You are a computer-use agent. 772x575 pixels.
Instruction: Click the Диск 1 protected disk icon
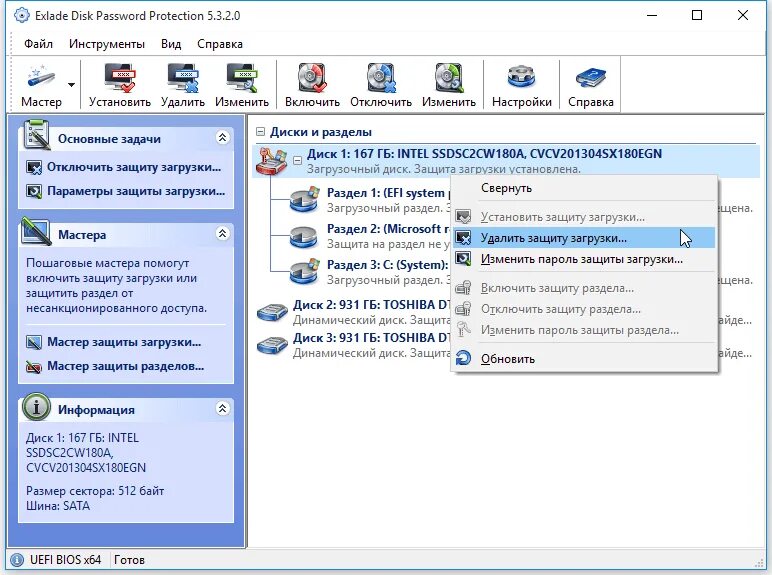(272, 161)
